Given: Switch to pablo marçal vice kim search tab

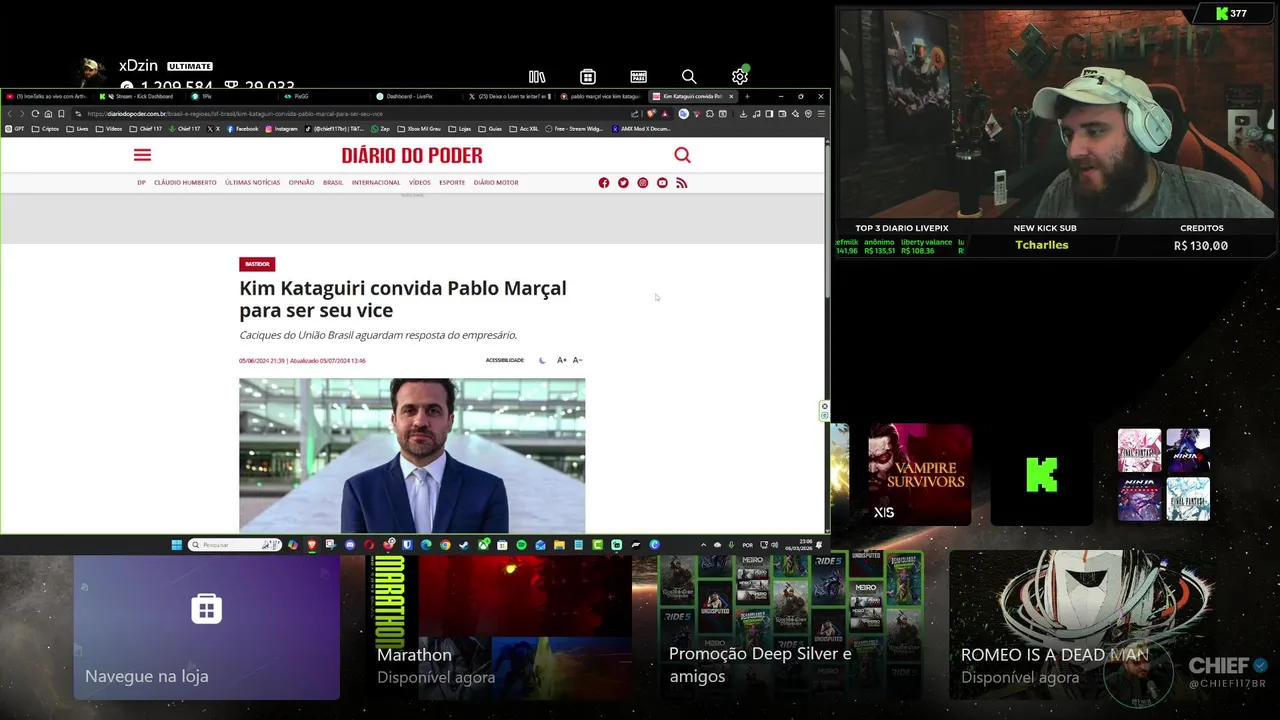Looking at the screenshot, I should coord(601,96).
